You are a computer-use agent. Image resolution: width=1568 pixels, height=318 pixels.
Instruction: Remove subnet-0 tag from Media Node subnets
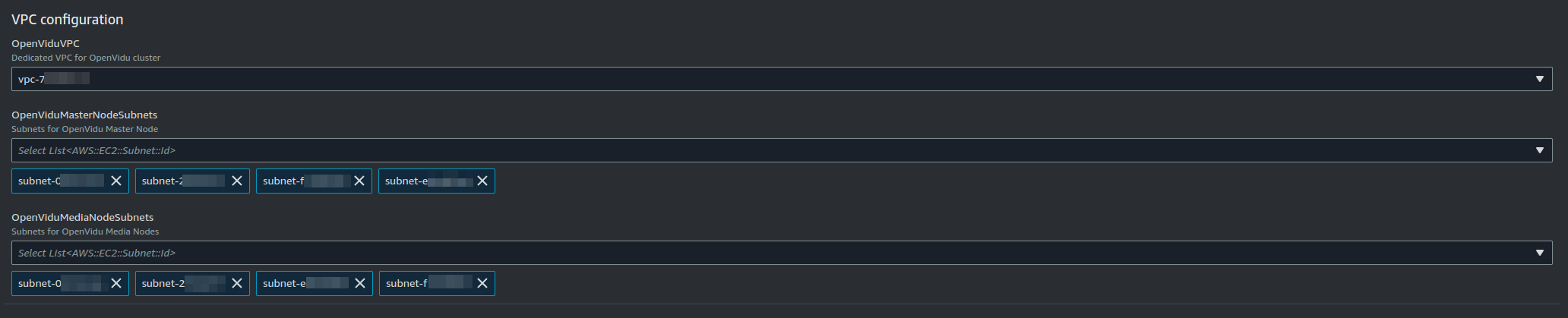click(x=116, y=283)
